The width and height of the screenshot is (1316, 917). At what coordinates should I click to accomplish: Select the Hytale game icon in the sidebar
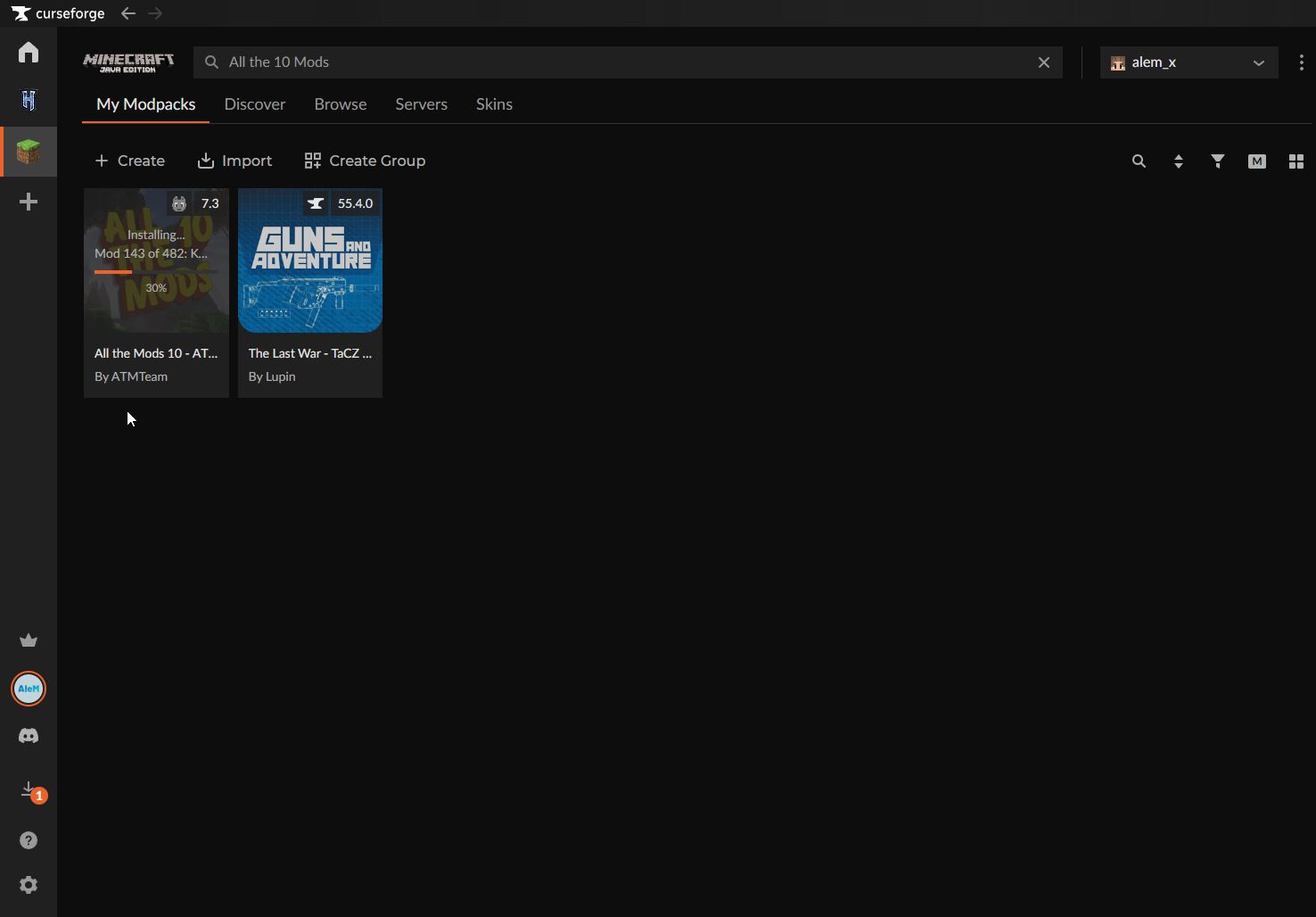click(29, 101)
